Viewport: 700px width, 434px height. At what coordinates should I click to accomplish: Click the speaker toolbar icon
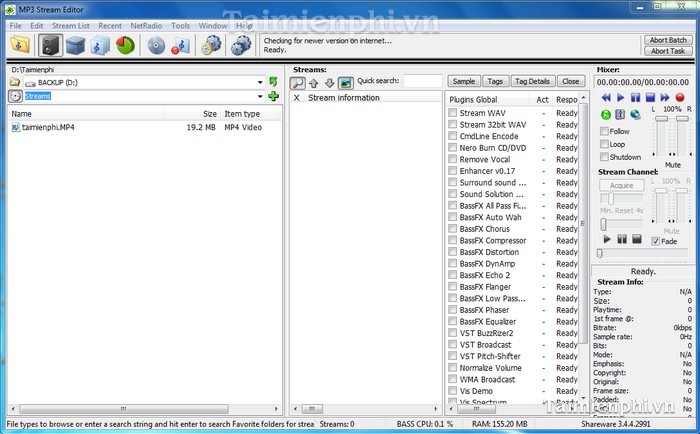[x=50, y=45]
